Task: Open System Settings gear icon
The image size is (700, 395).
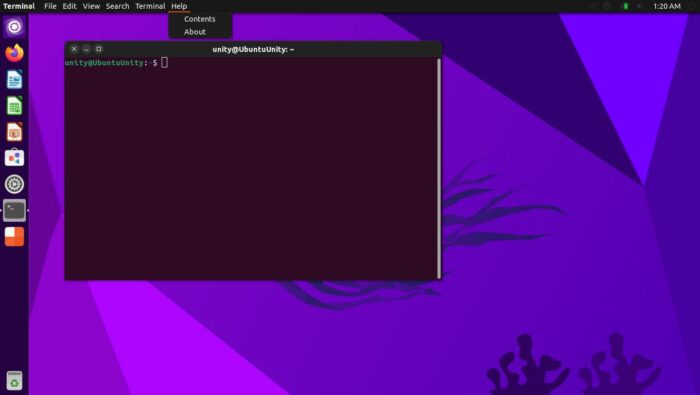Action: (x=14, y=184)
